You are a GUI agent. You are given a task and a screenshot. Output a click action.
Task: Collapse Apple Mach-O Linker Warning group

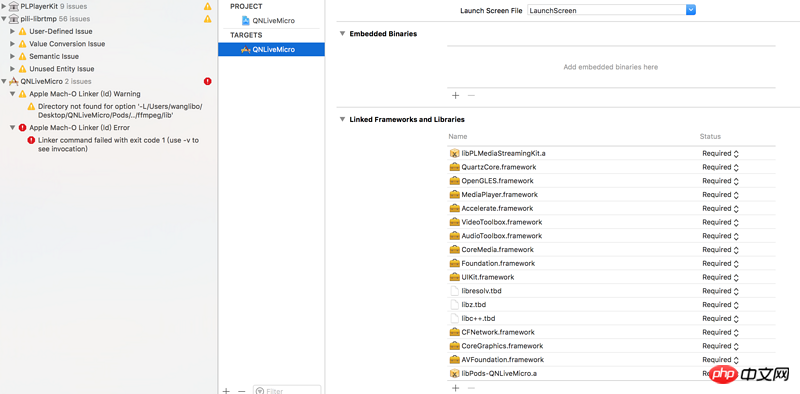point(13,94)
